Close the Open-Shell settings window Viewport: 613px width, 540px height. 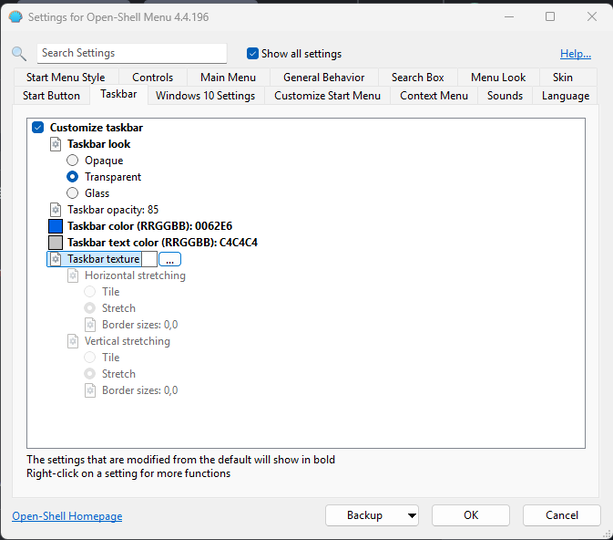coord(592,17)
